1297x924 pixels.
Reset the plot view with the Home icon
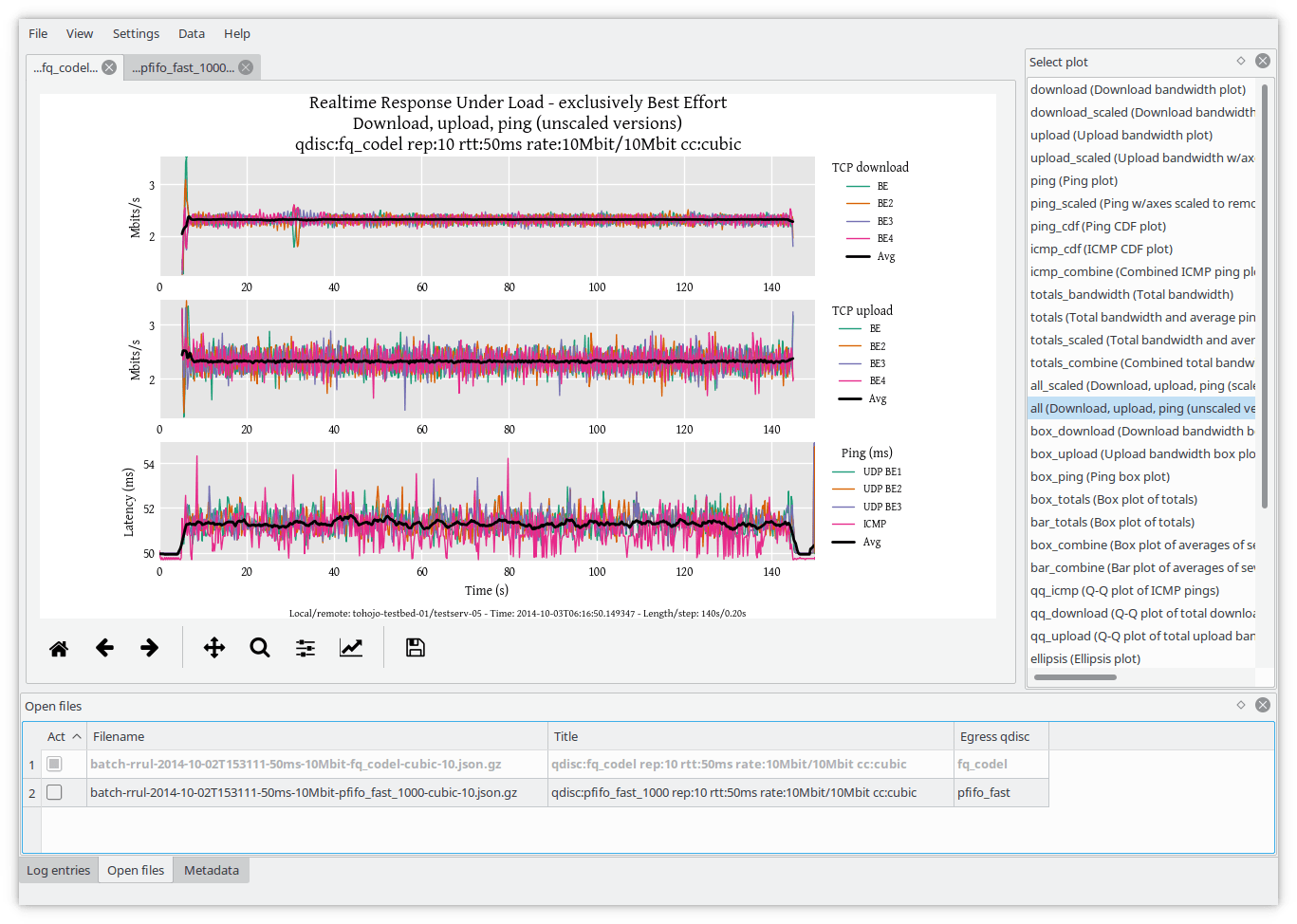click(58, 647)
